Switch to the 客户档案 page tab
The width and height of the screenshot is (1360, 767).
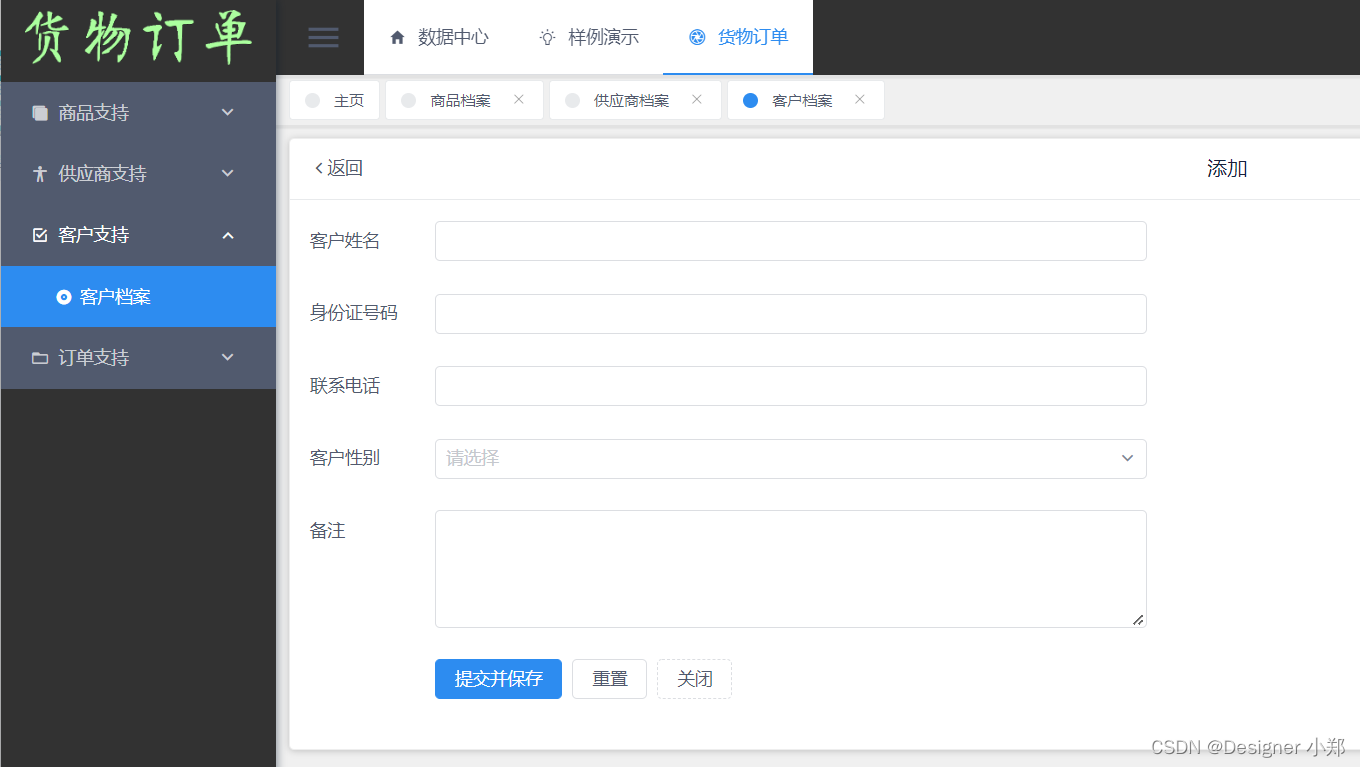(x=806, y=100)
